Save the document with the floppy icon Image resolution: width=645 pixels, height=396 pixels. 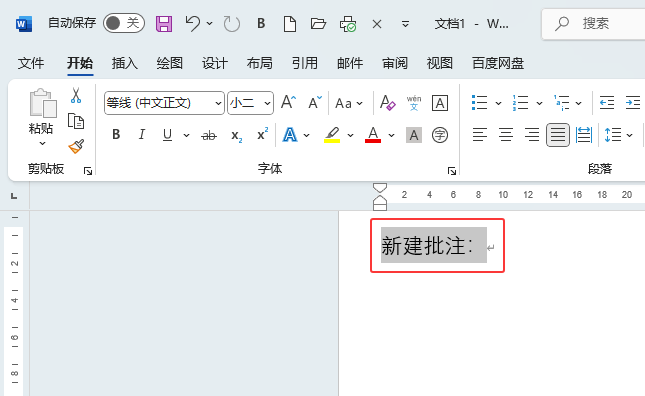coord(164,24)
